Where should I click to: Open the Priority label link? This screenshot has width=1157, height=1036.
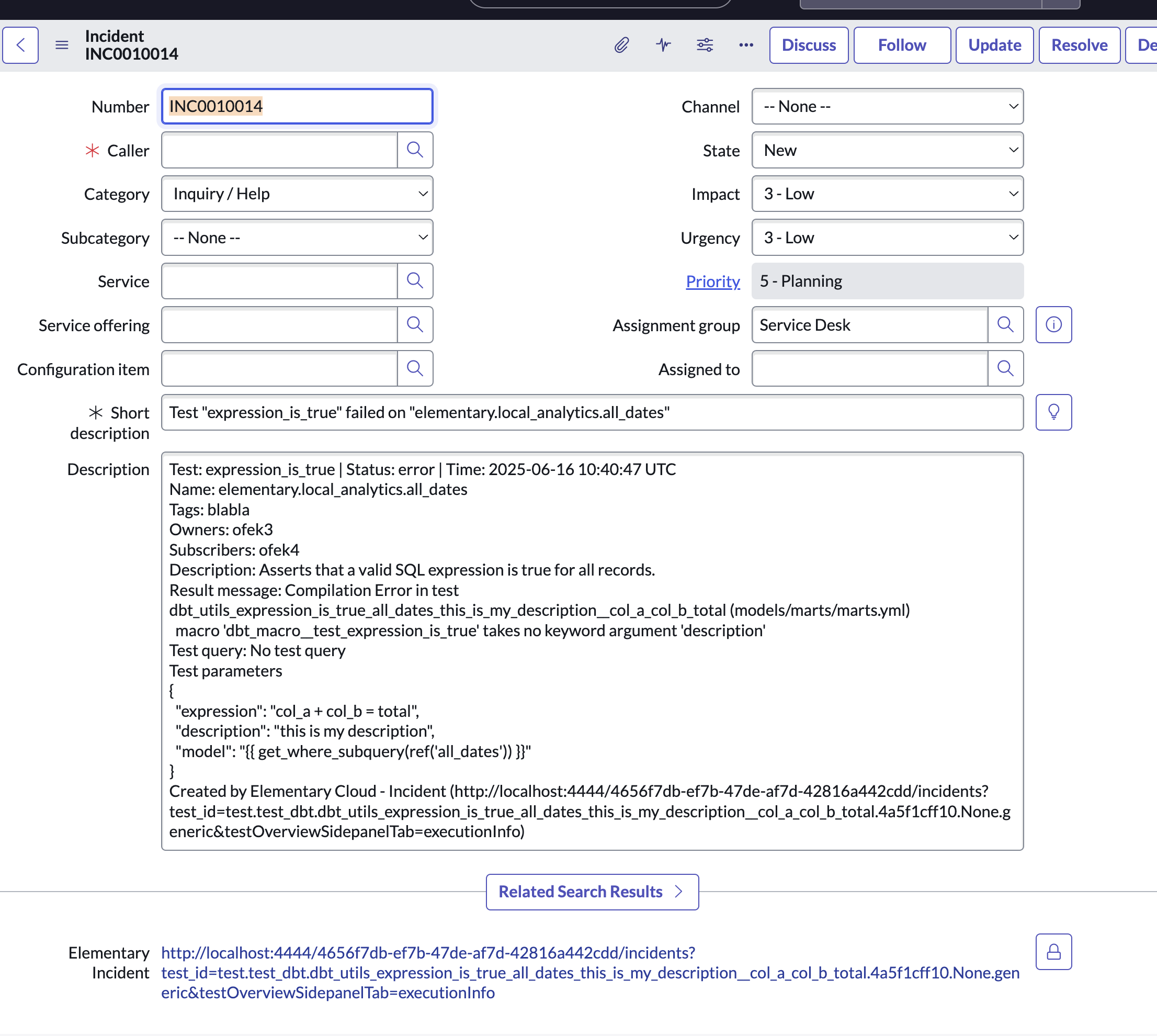pos(713,281)
